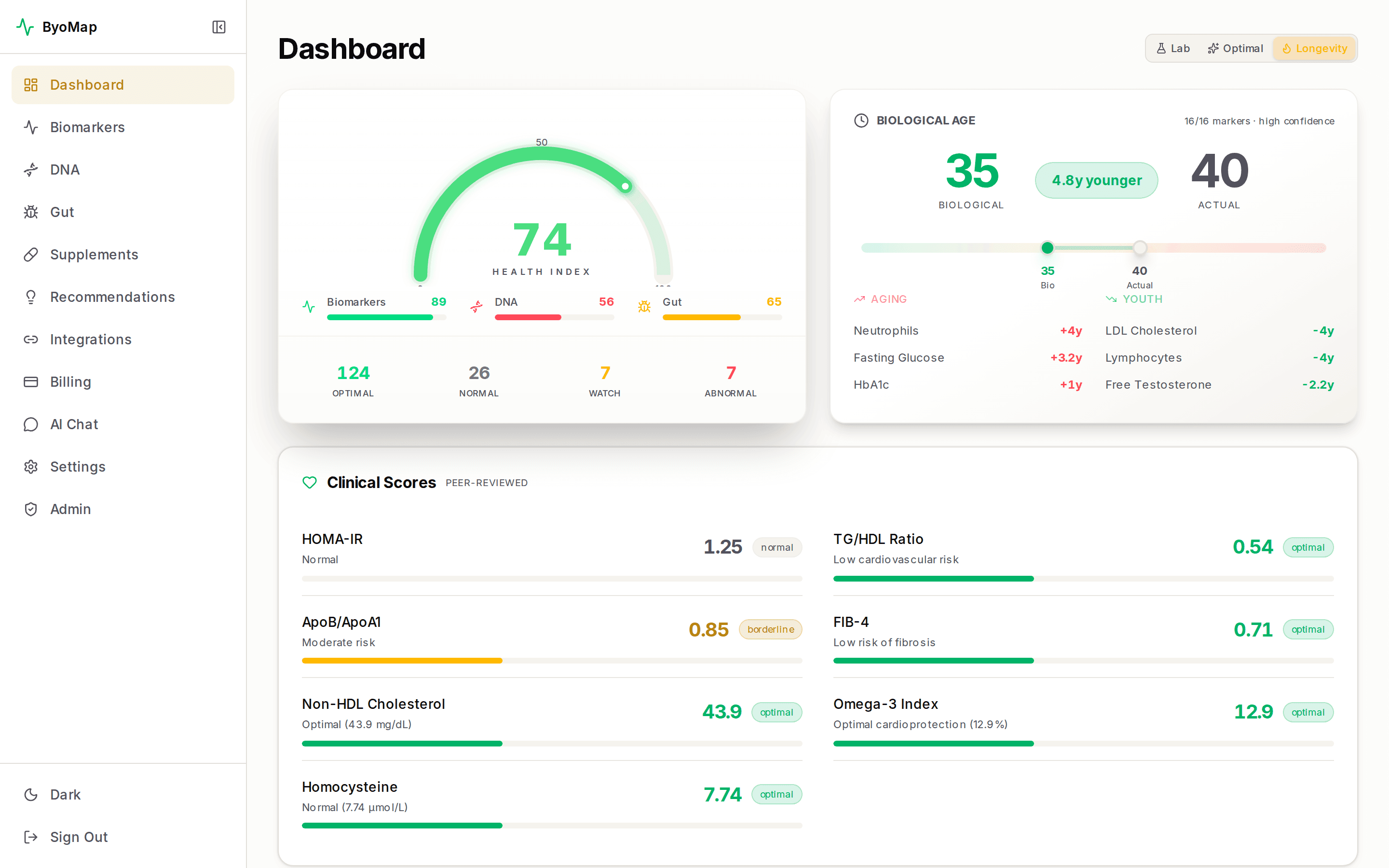Enable the Longevity view mode
Screen dimensions: 1389x868
click(1314, 48)
